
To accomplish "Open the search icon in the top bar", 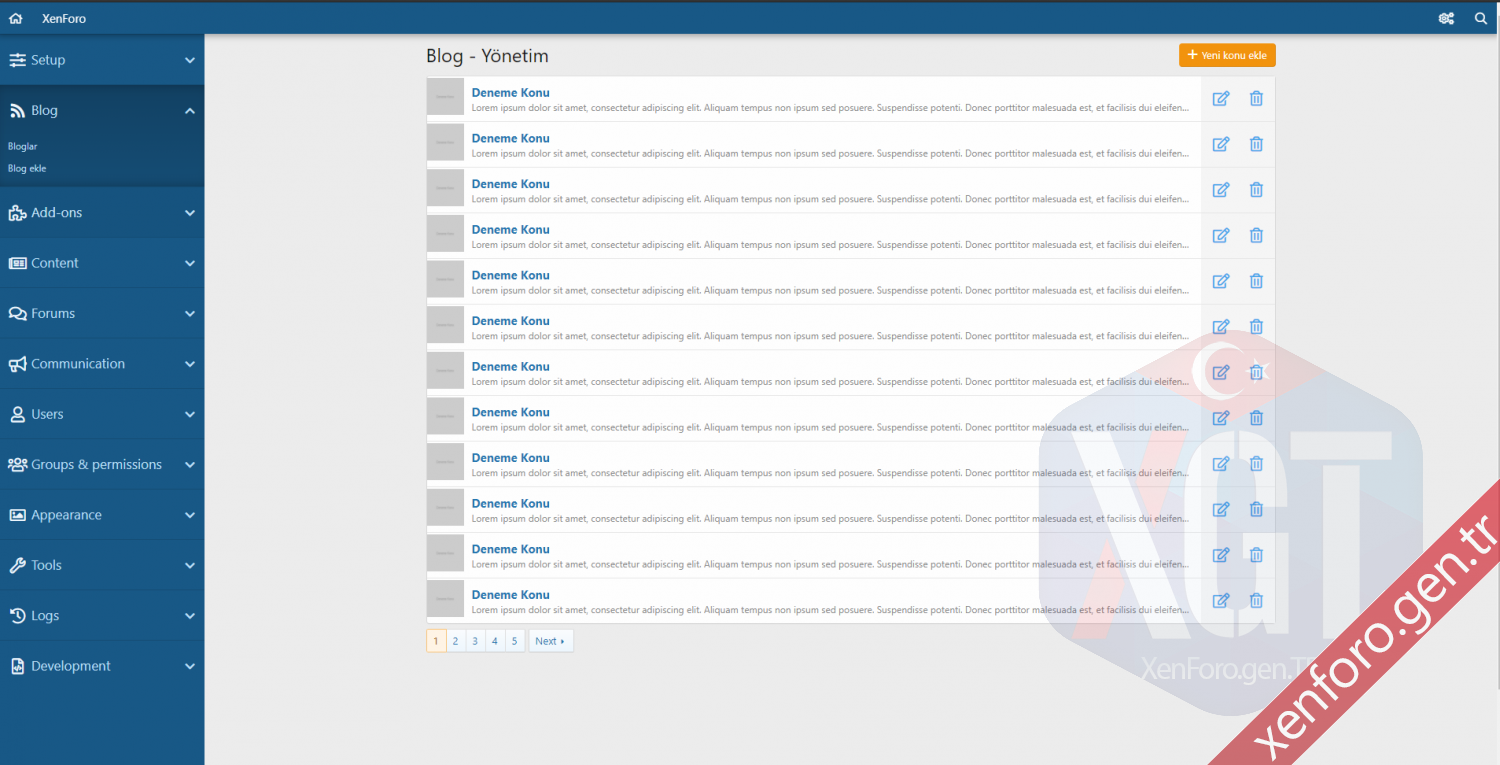I will (x=1481, y=18).
